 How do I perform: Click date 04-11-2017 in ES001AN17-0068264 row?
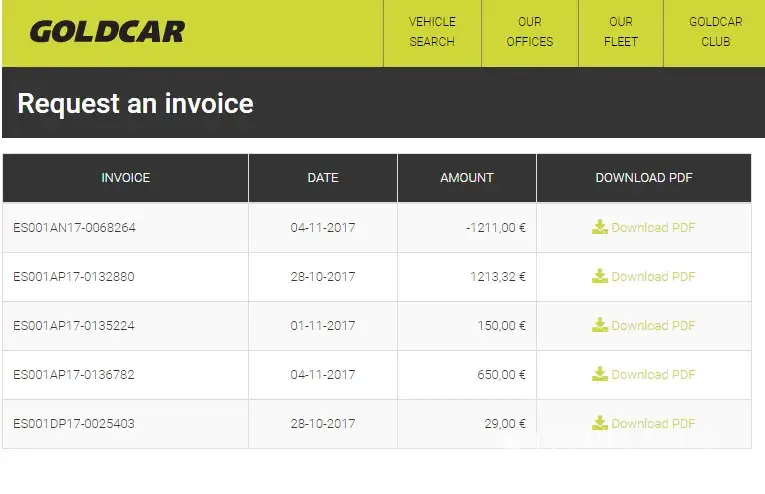pyautogui.click(x=322, y=228)
